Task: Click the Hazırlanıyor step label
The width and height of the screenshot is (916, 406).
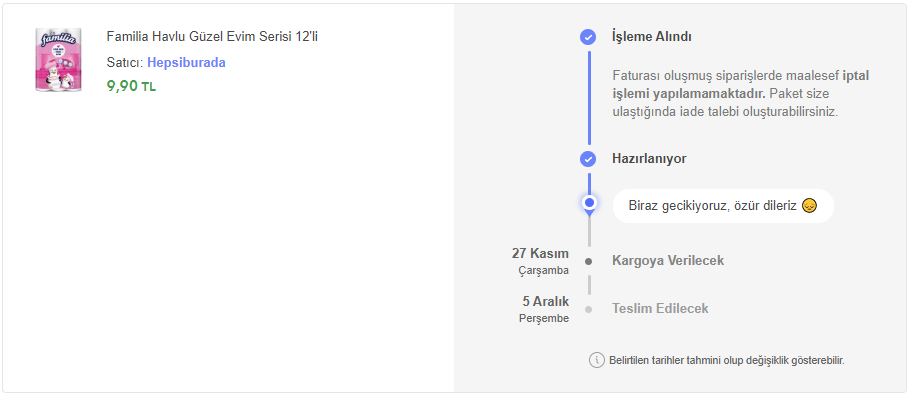Action: coord(649,158)
